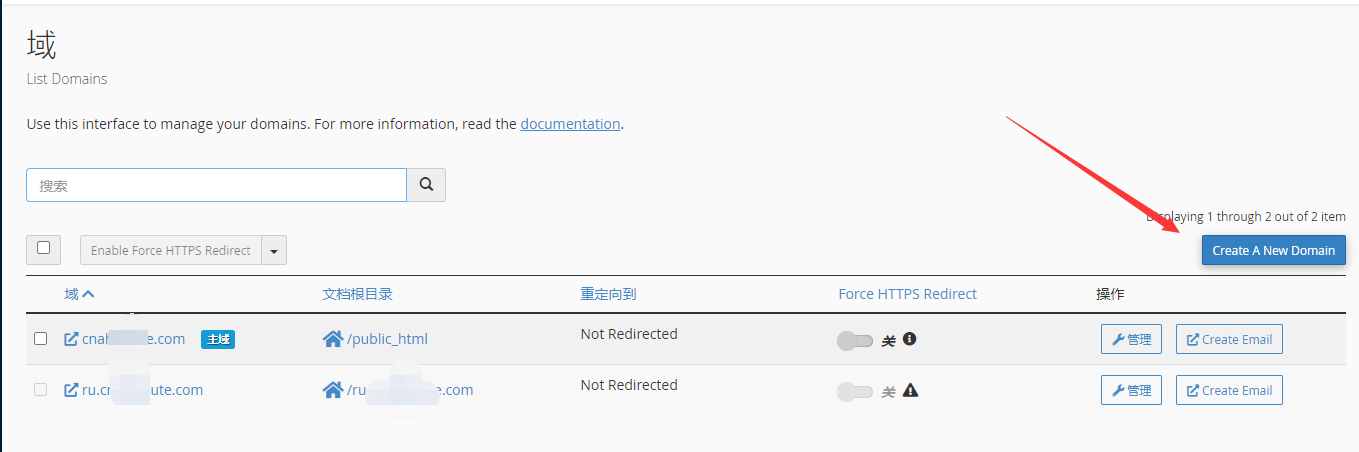Click the magnifier search icon button

426,185
